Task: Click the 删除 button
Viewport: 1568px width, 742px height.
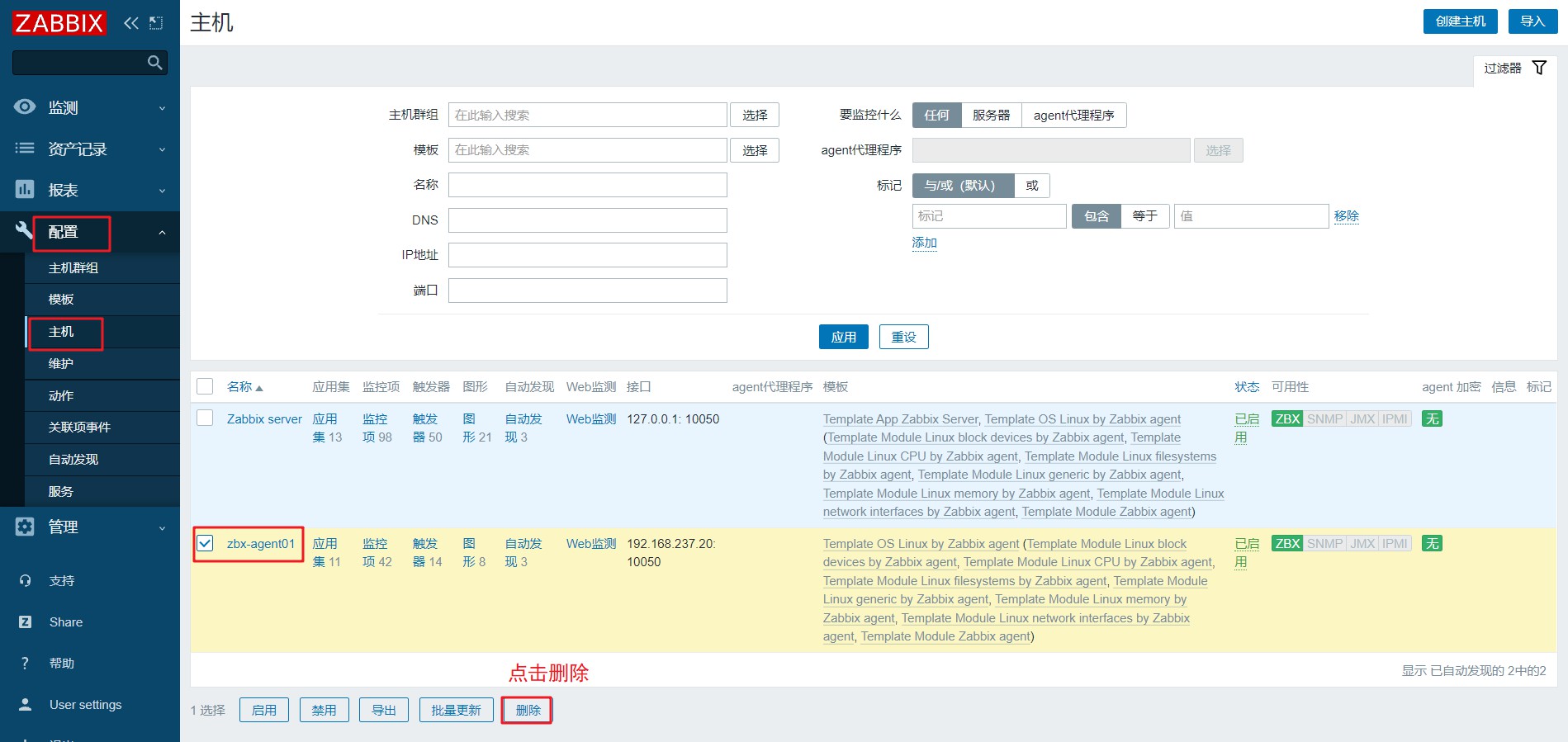Action: pos(528,710)
